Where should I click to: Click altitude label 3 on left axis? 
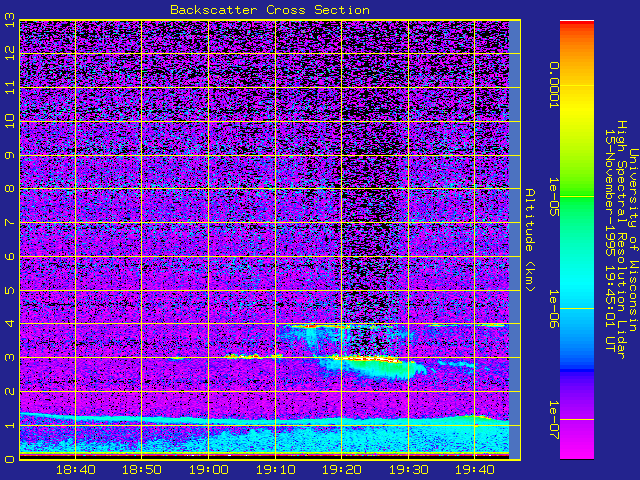[x=10, y=358]
